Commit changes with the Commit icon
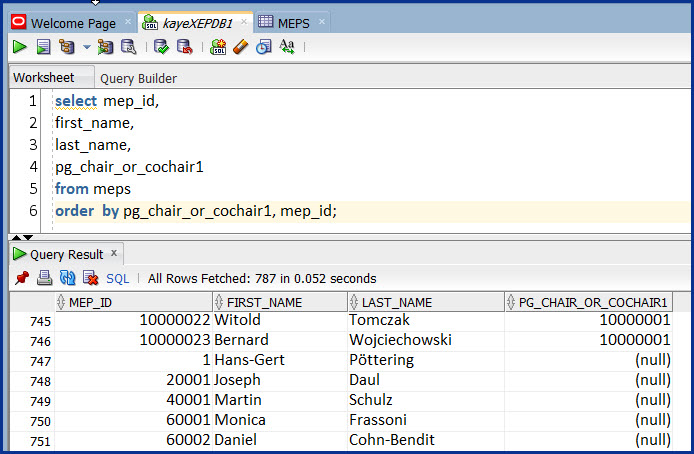This screenshot has width=694, height=454. click(x=161, y=46)
